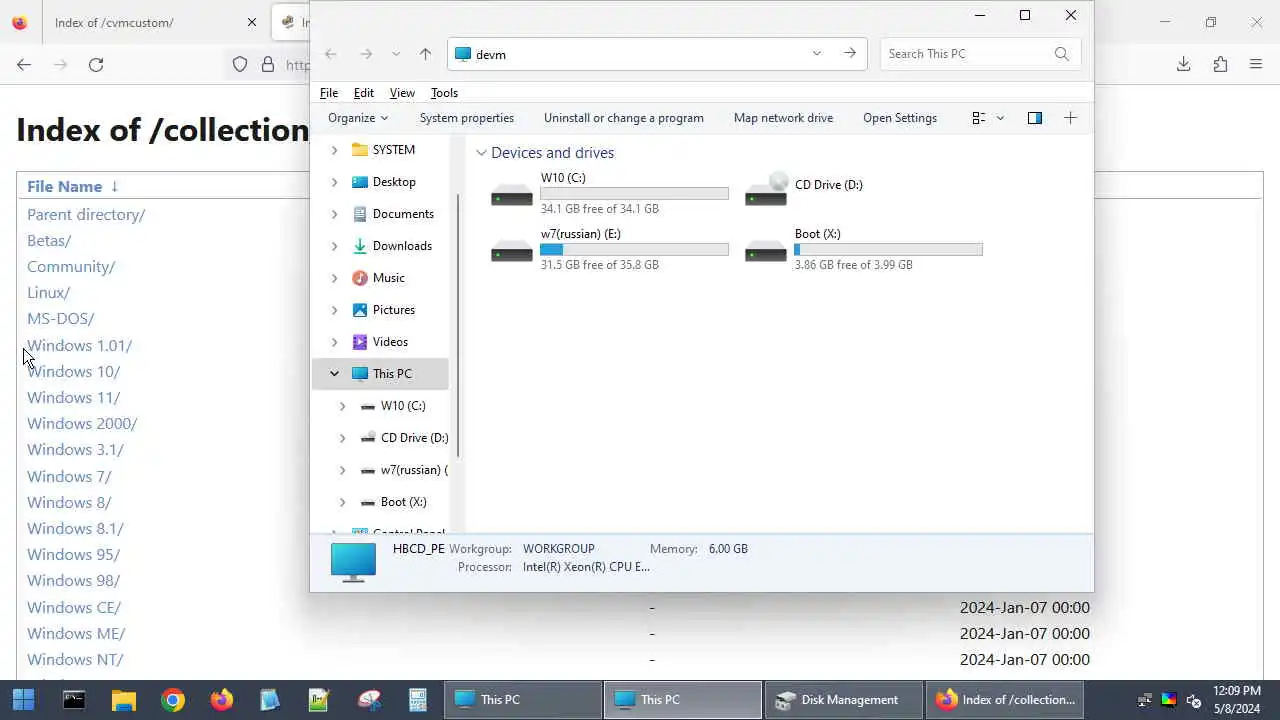Click System properties
The image size is (1280, 720).
(467, 118)
